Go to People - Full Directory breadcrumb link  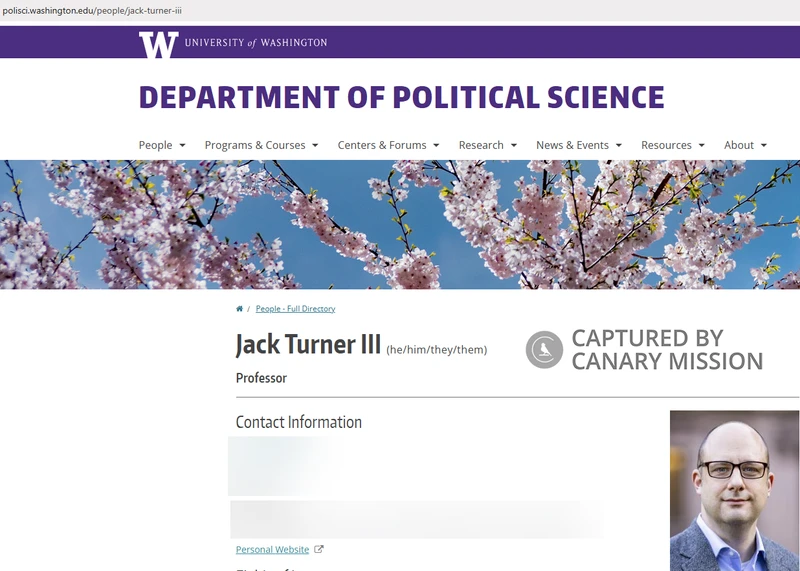(x=295, y=309)
